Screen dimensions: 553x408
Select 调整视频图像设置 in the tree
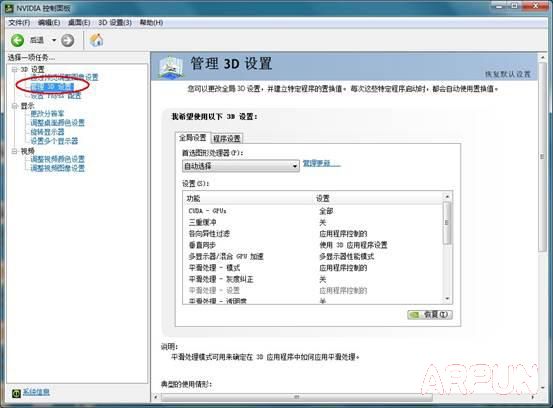pos(57,168)
